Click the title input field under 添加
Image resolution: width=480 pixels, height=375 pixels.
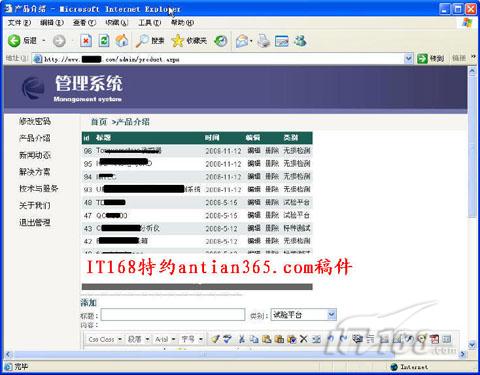(x=173, y=315)
